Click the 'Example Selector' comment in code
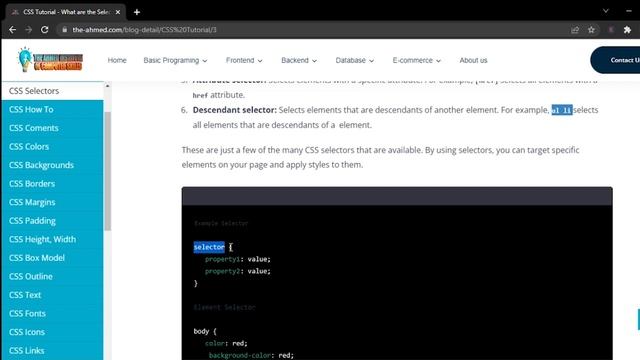This screenshot has height=360, width=640. [221, 223]
